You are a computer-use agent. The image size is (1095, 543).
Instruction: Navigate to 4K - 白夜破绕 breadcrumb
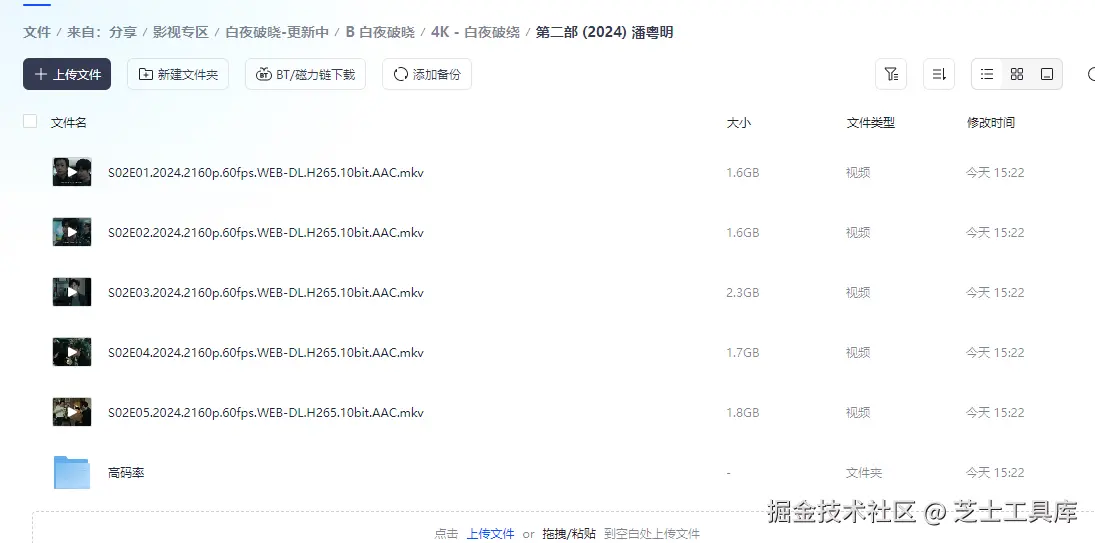476,32
